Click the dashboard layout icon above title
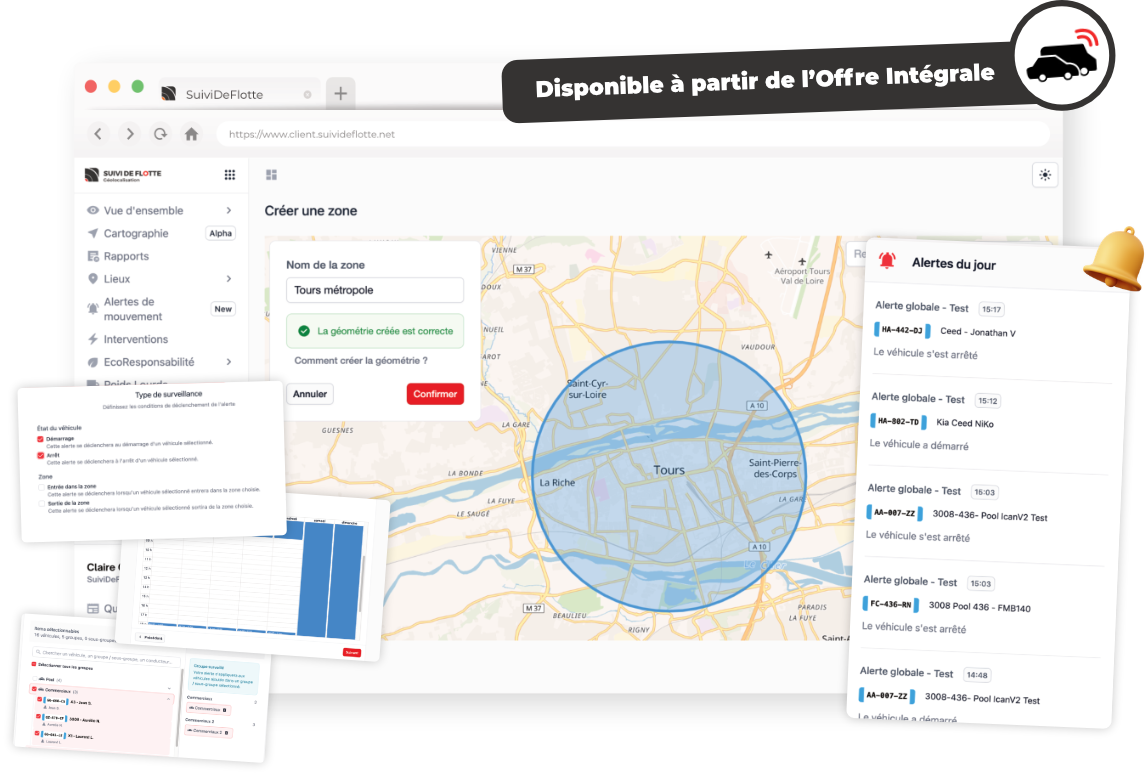 (272, 175)
